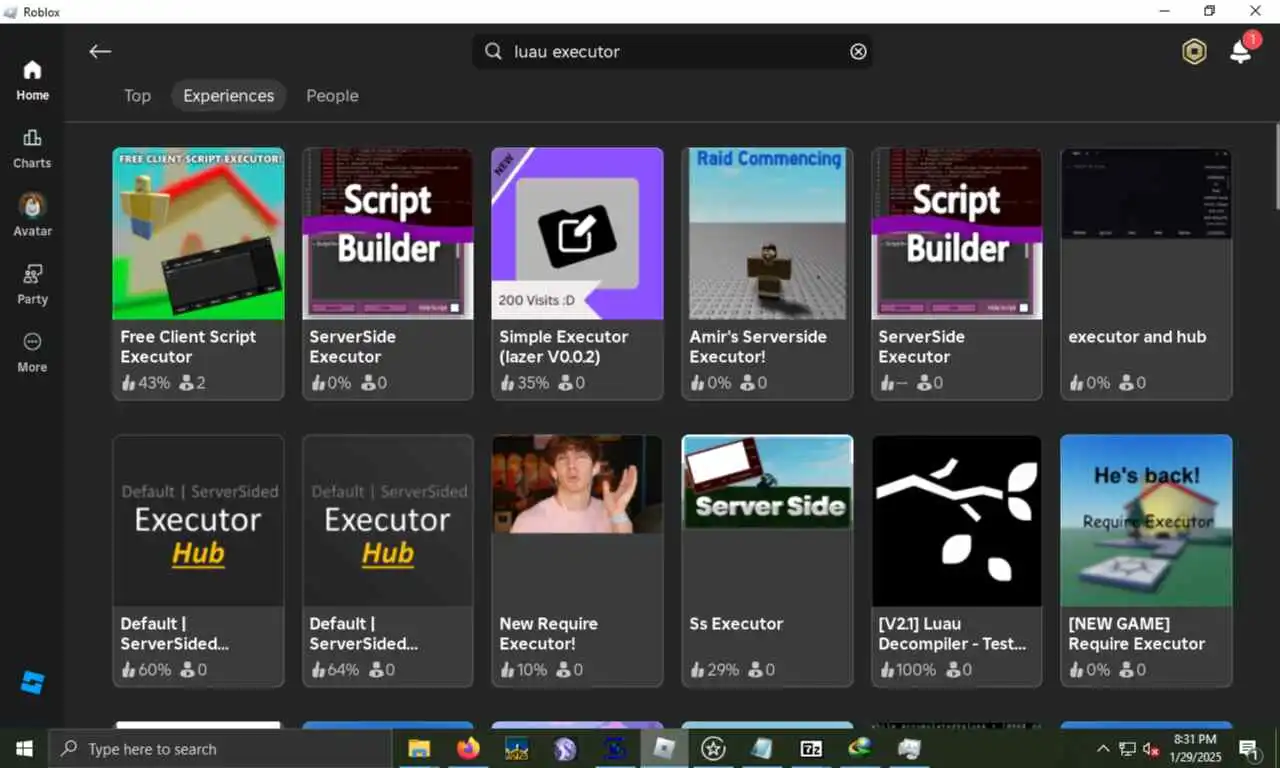Go back with the left arrow
The height and width of the screenshot is (768, 1280).
(x=100, y=51)
